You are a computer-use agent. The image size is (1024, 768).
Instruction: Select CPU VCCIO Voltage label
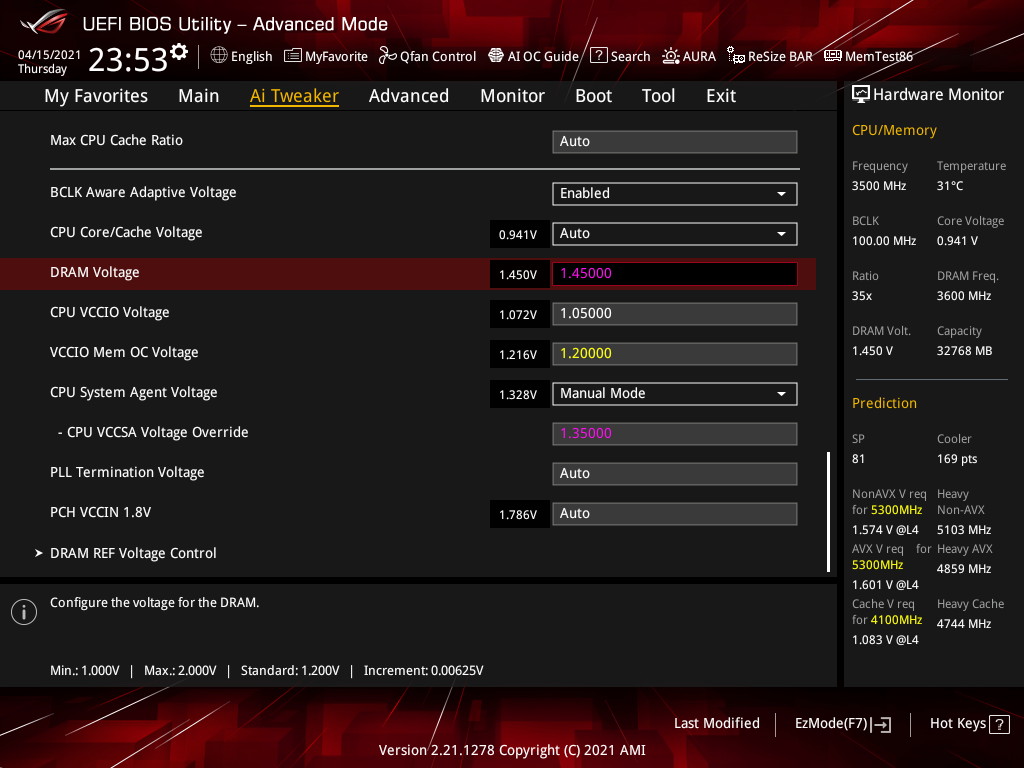click(x=110, y=312)
